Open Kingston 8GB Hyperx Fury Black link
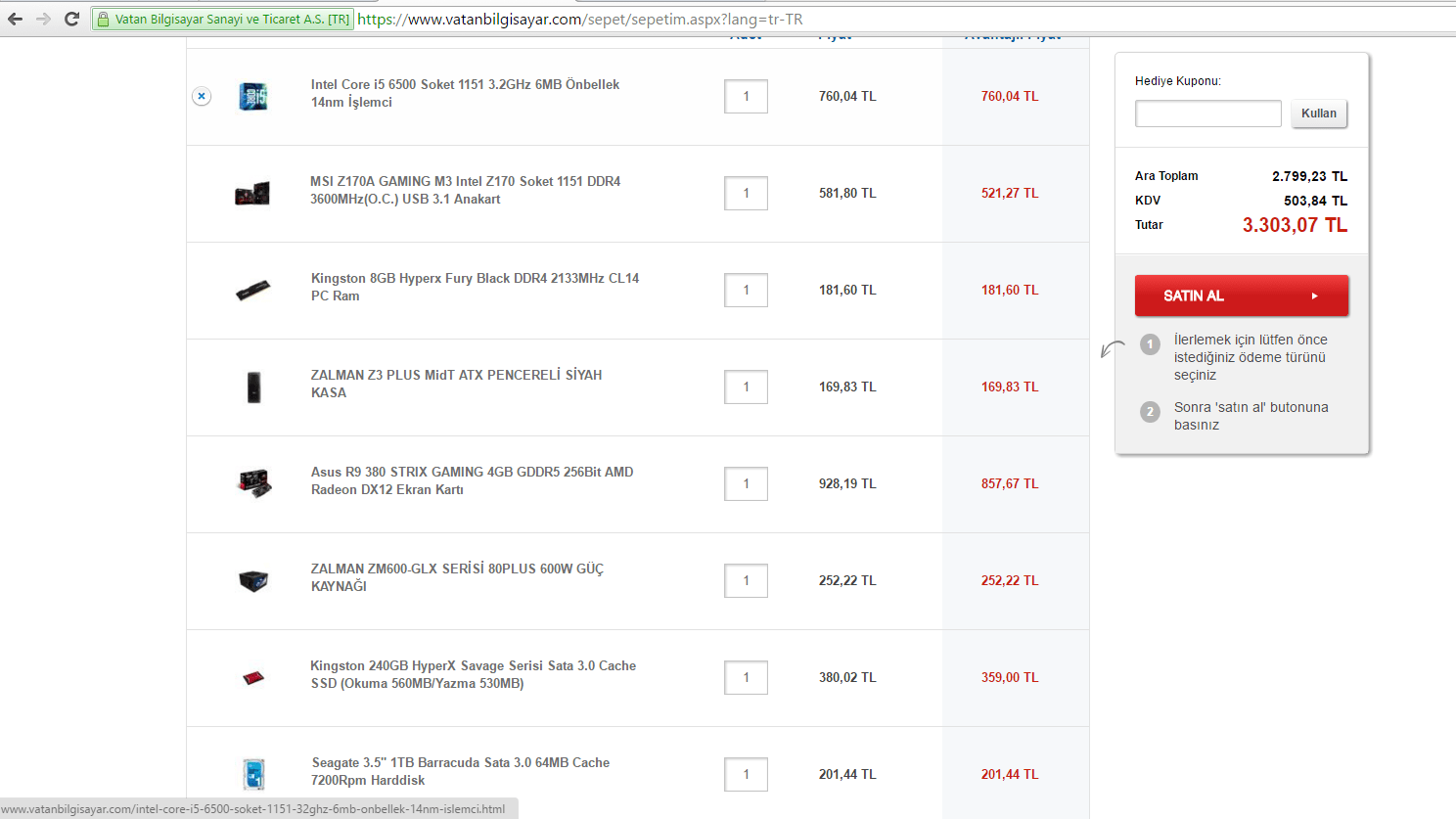 click(475, 287)
